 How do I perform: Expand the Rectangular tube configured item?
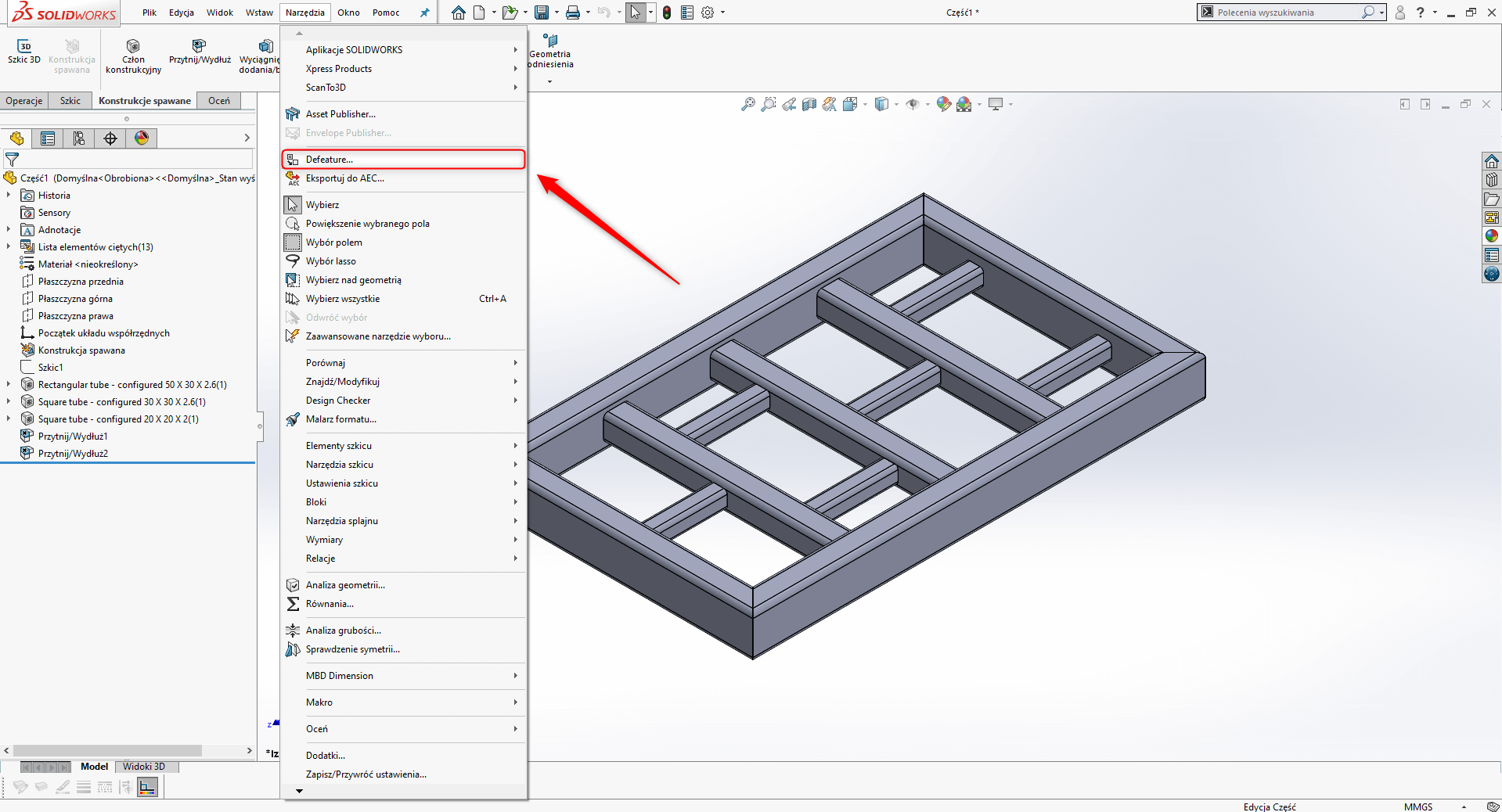pyautogui.click(x=9, y=384)
